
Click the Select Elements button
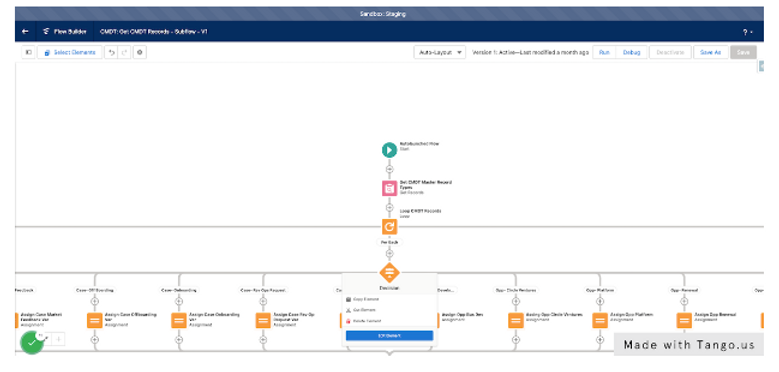click(70, 52)
